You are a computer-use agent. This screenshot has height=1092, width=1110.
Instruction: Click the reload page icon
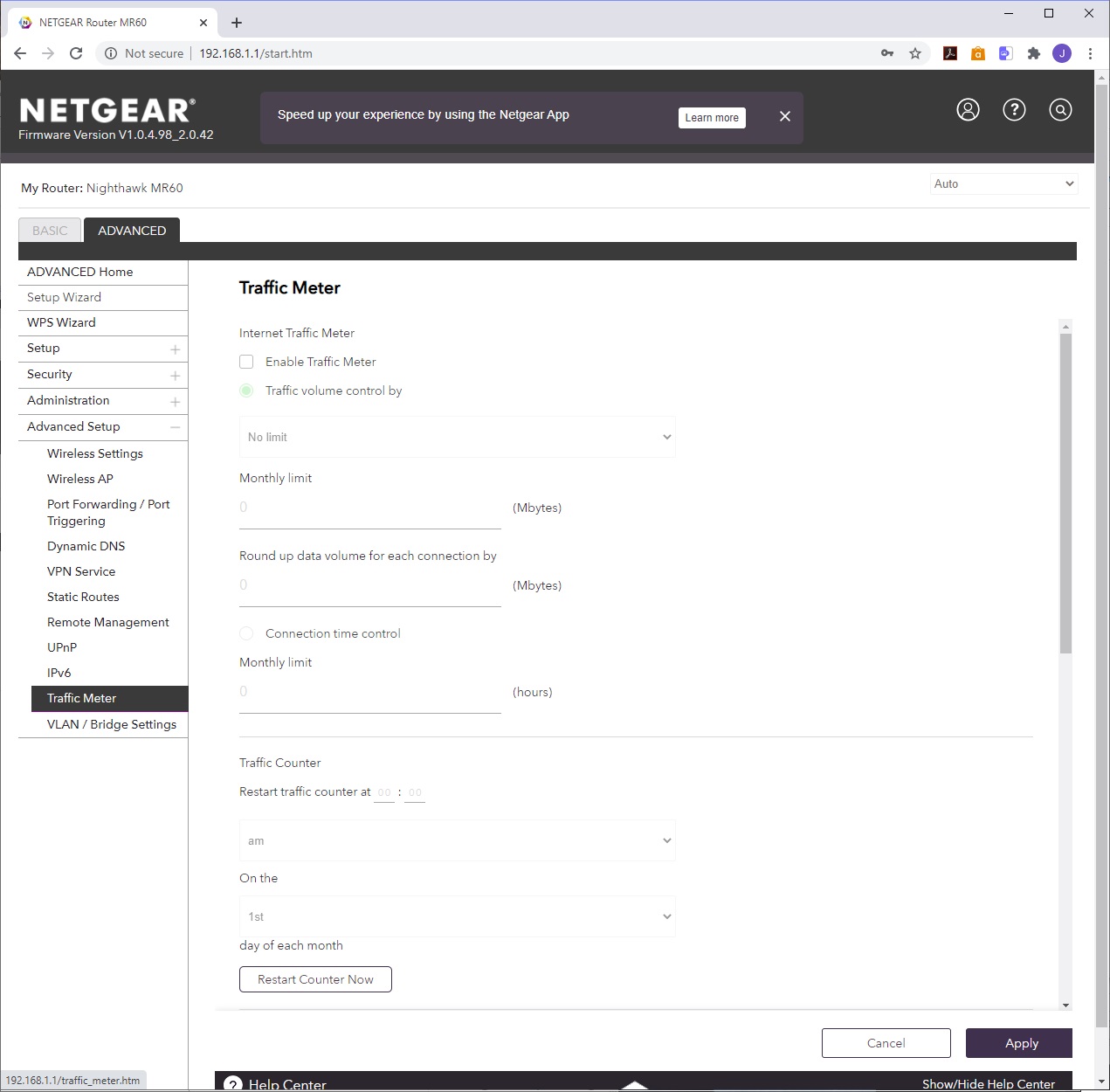tap(76, 52)
